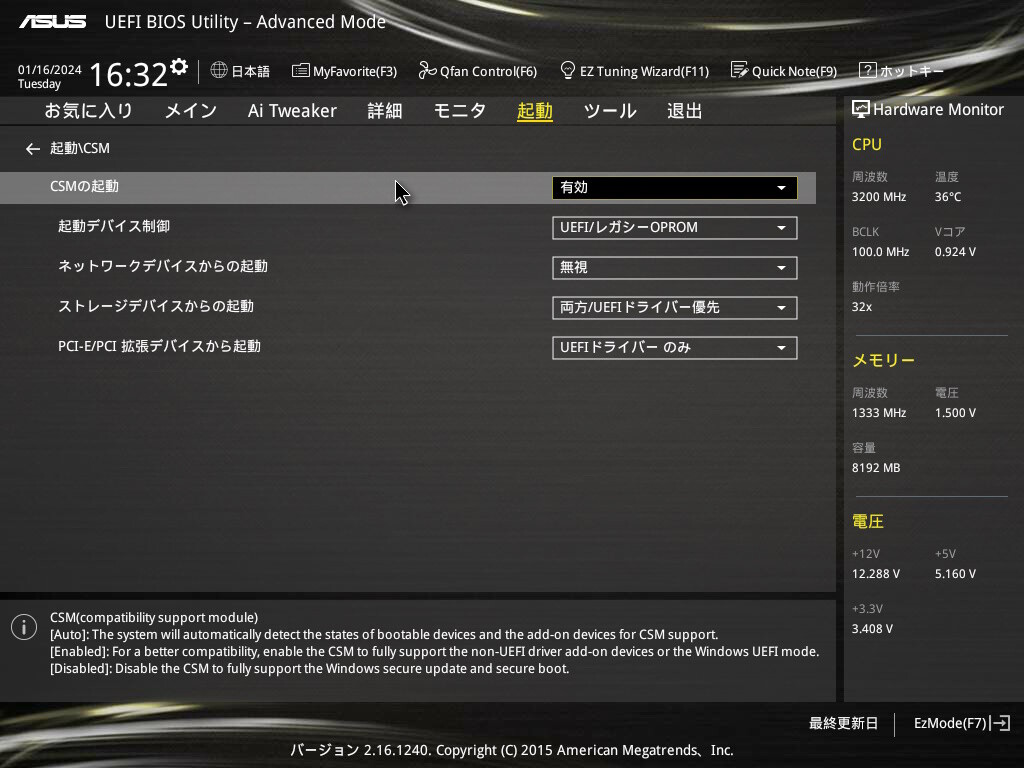Switch to the メイン tab
Screen dimensions: 1024x768
190,111
